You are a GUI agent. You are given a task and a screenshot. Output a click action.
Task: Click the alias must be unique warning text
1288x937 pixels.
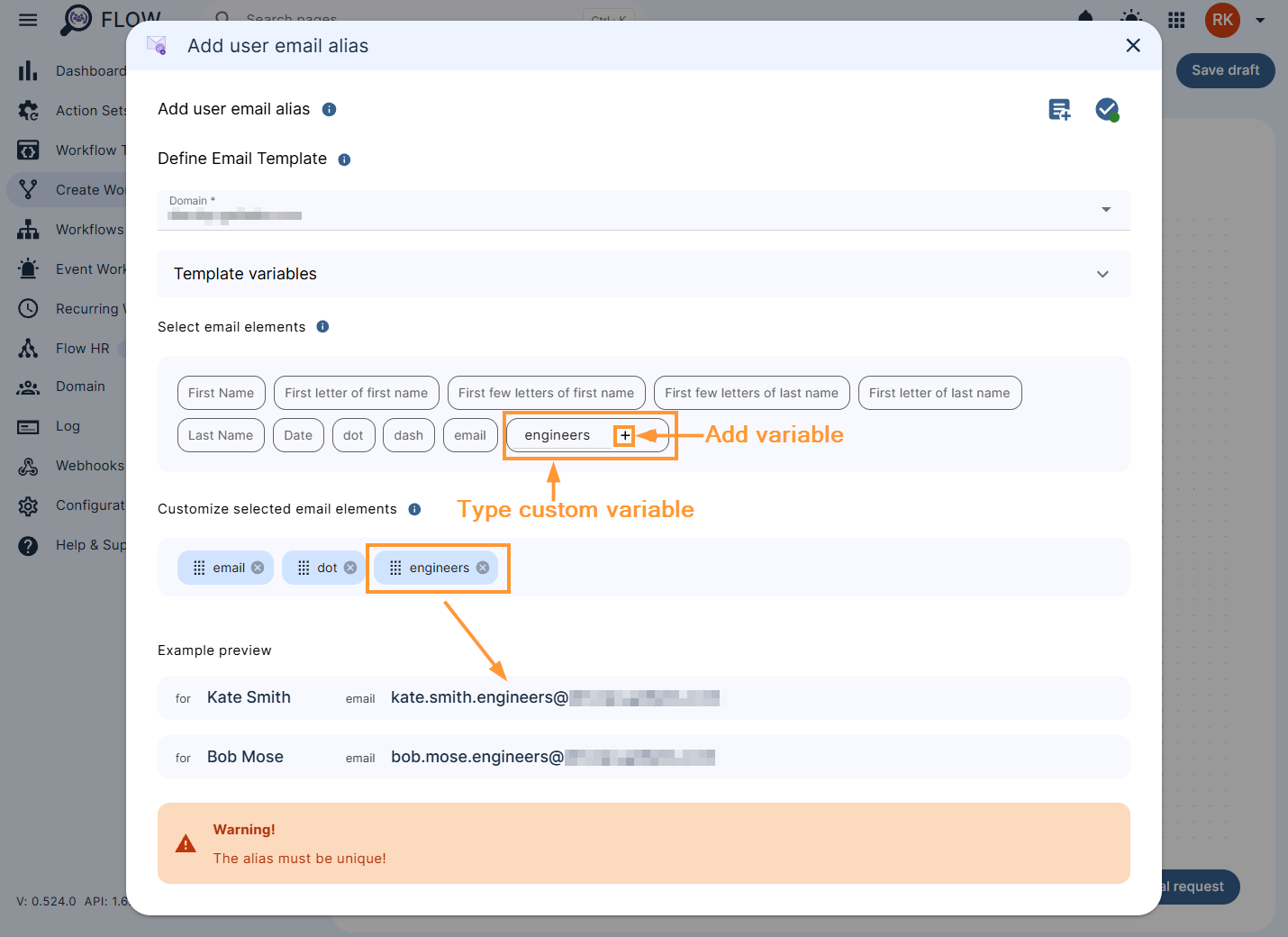coord(300,859)
